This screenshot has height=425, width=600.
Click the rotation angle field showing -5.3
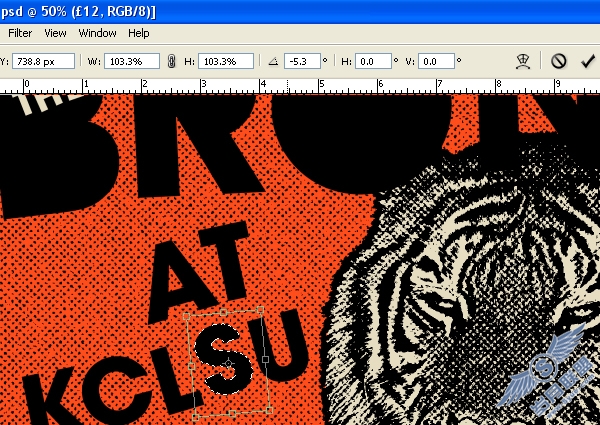click(x=302, y=61)
